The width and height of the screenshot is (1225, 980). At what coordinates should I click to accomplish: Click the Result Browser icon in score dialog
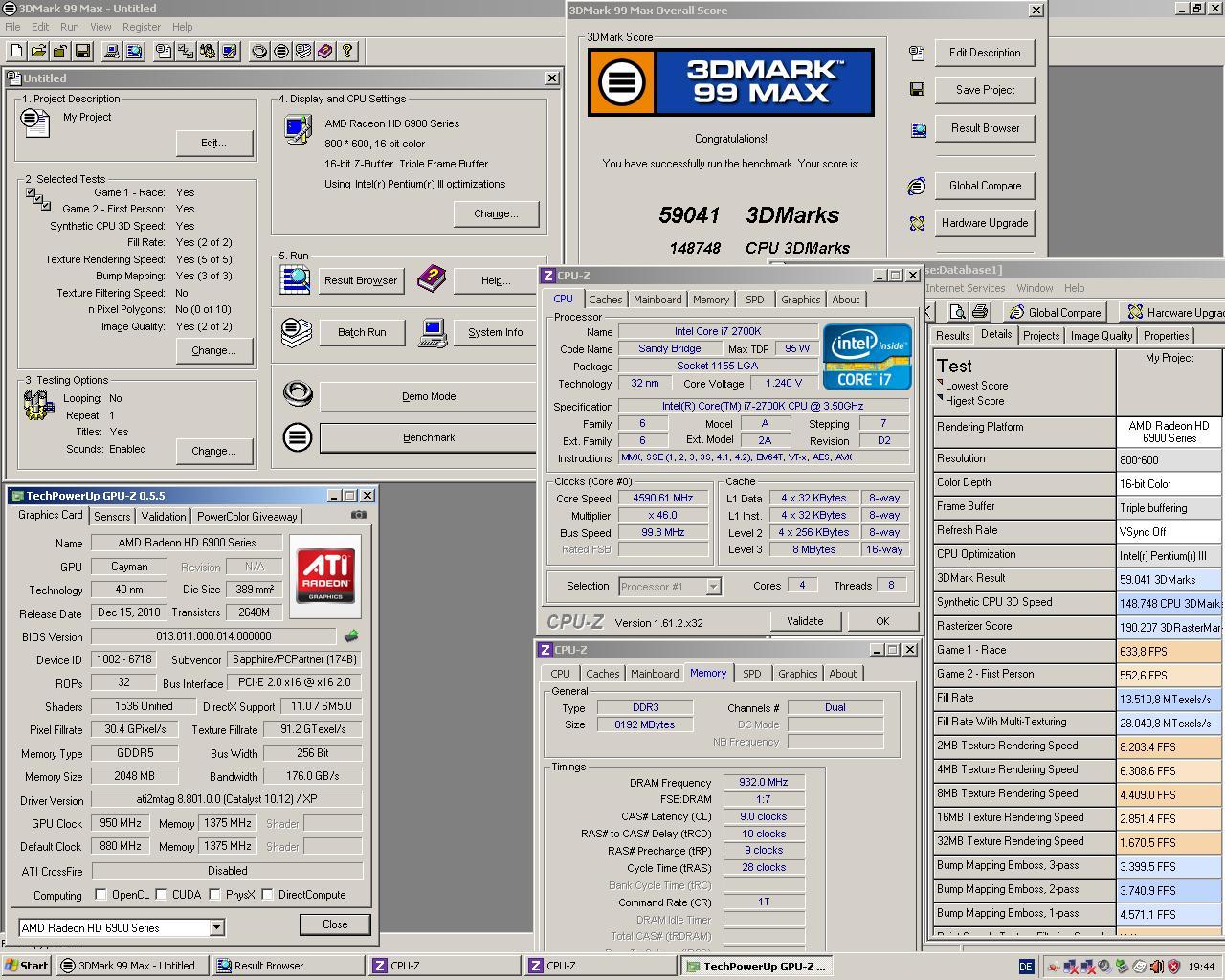[918, 129]
